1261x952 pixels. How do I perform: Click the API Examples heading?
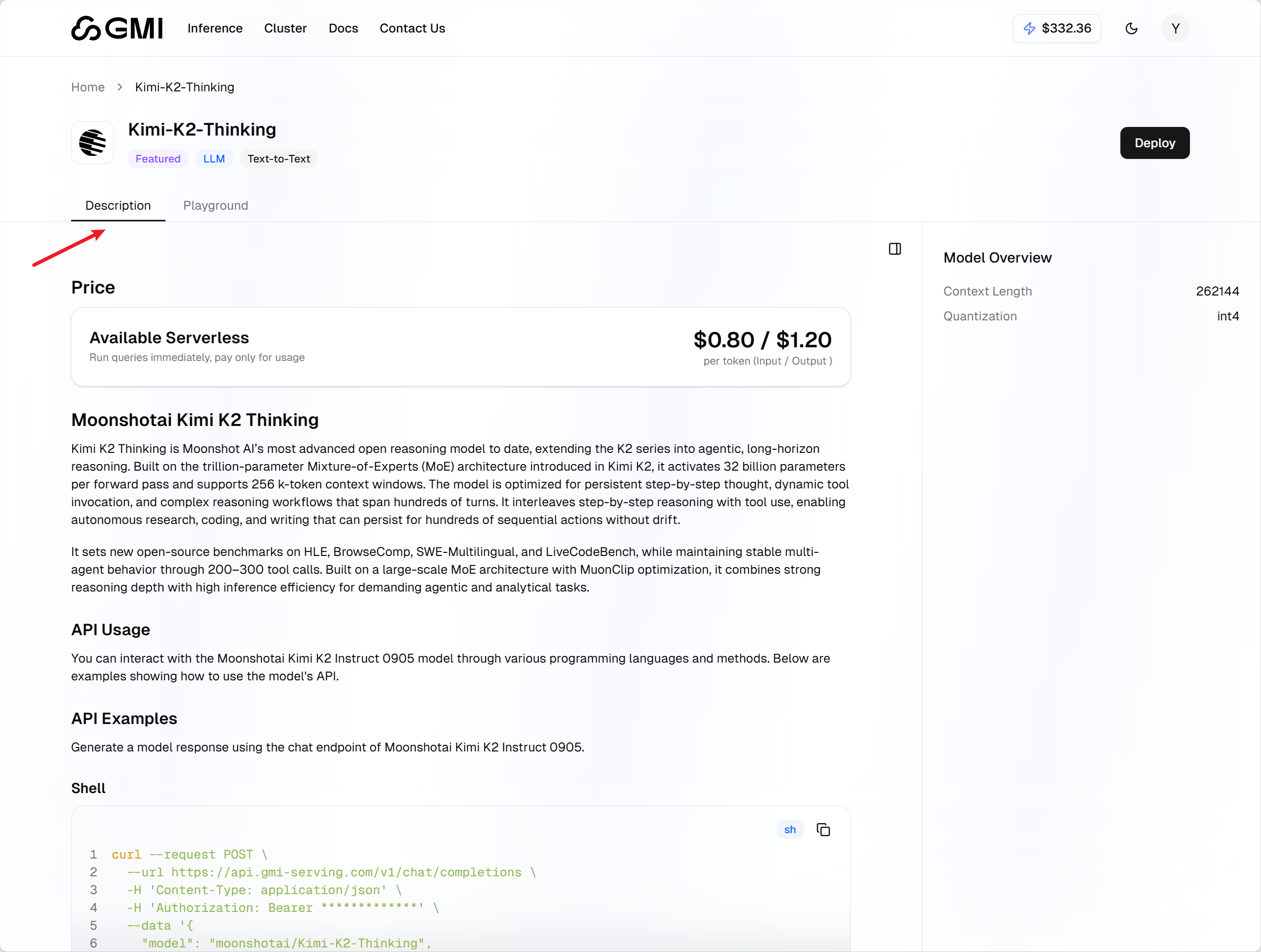124,718
